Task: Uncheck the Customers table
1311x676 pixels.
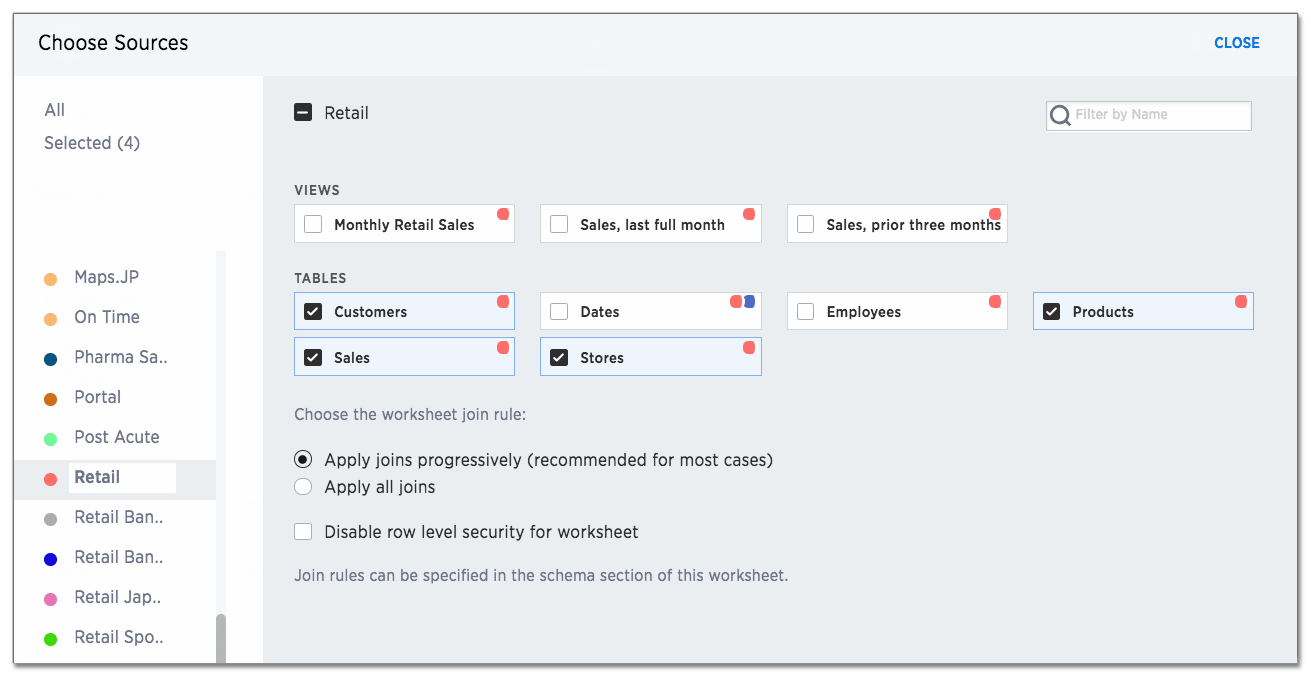Action: [313, 311]
